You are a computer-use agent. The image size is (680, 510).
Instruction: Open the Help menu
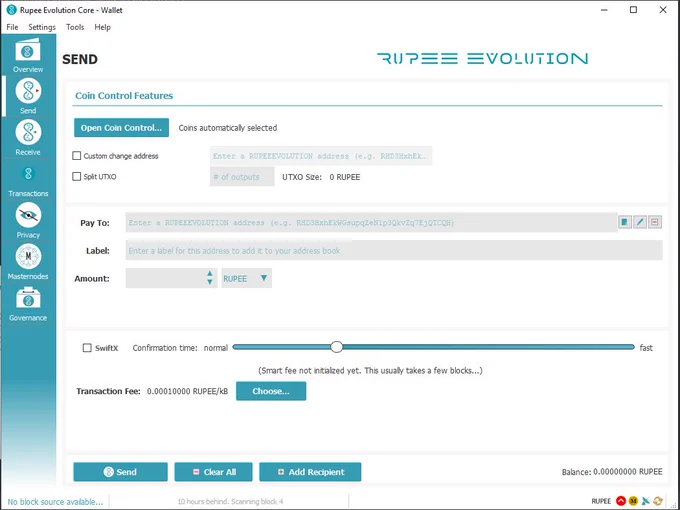102,27
